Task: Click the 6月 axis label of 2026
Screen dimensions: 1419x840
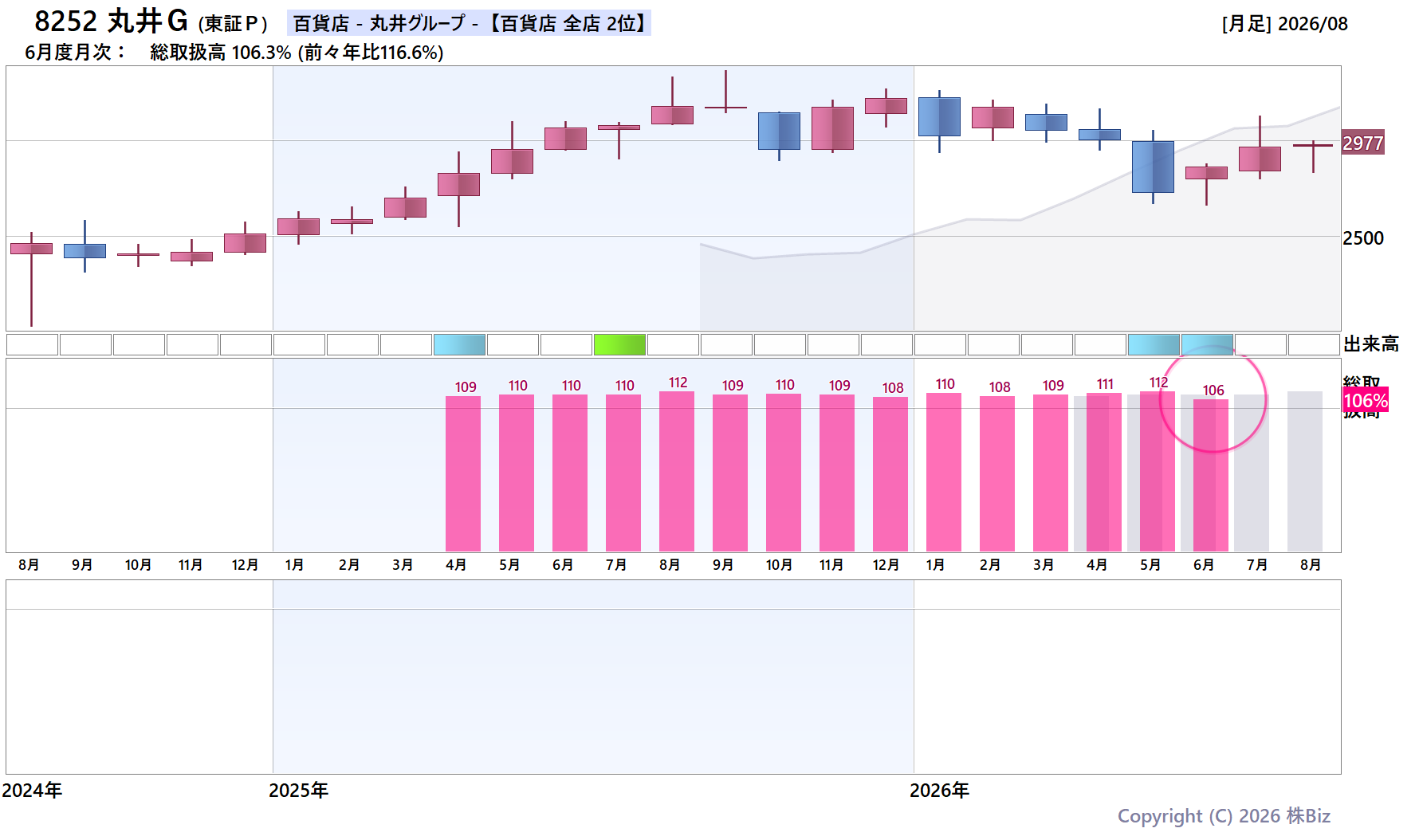Action: tap(1204, 565)
